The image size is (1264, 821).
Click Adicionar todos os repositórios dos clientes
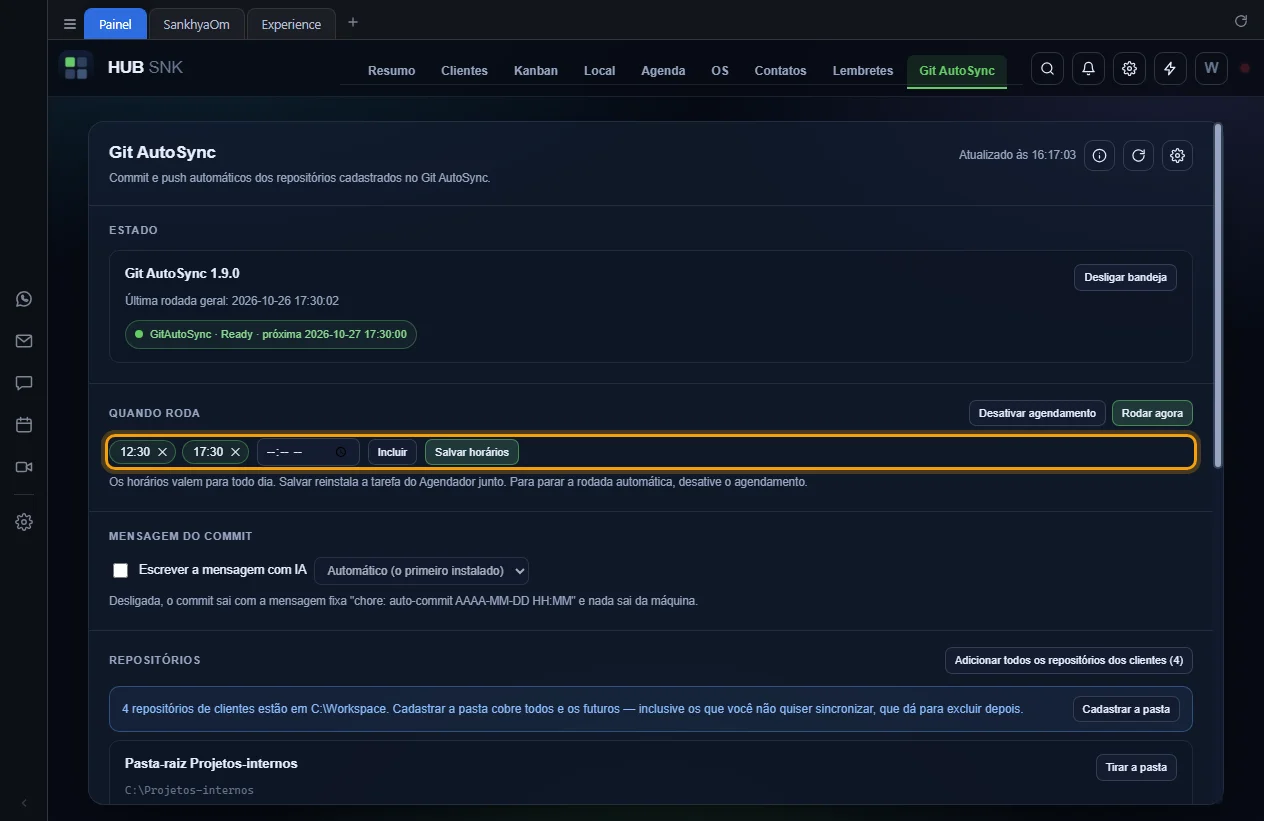click(1069, 661)
